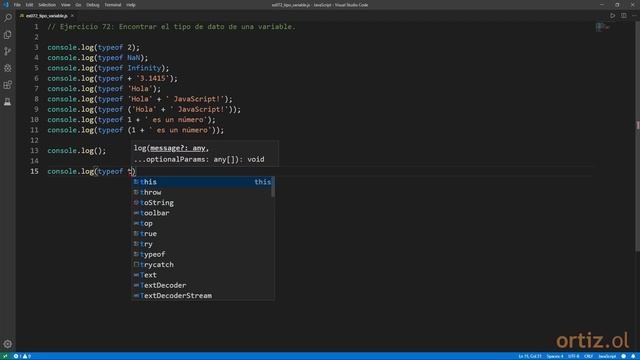The image size is (640, 360).
Task: Choose 'toolbar' from the suggestion list
Action: point(202,213)
